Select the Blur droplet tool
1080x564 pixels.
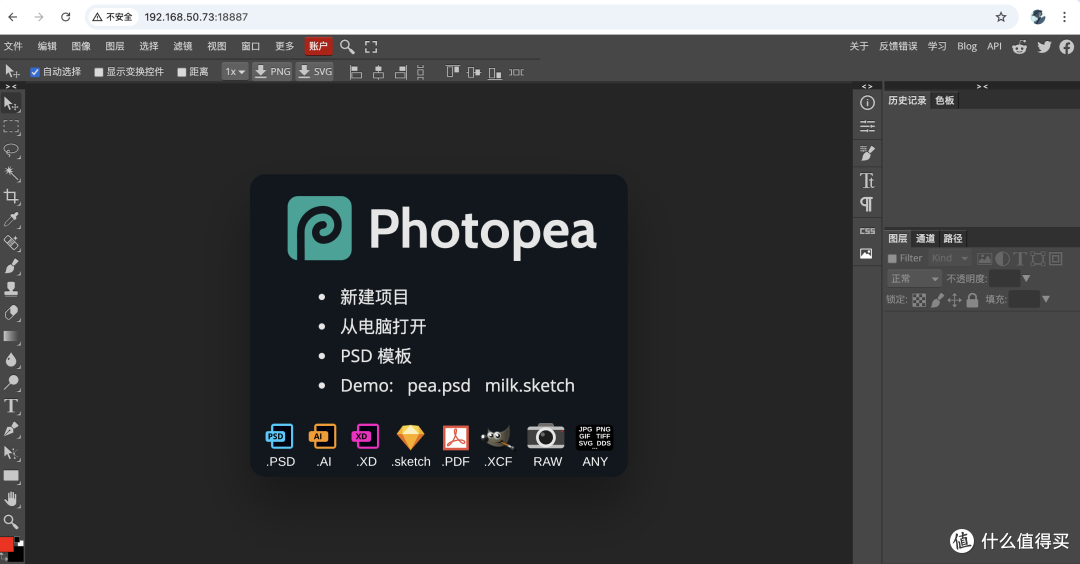(x=11, y=359)
